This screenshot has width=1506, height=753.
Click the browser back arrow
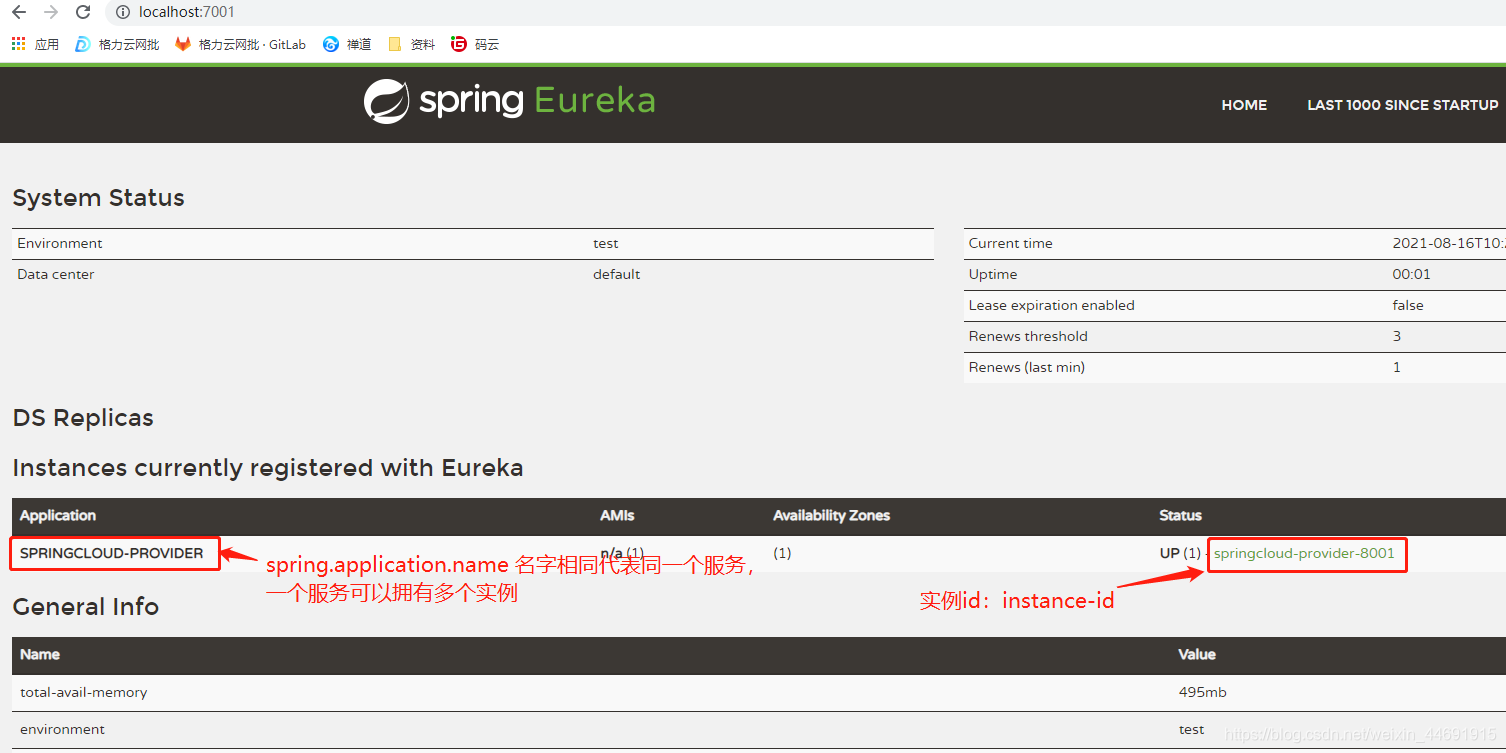[19, 12]
